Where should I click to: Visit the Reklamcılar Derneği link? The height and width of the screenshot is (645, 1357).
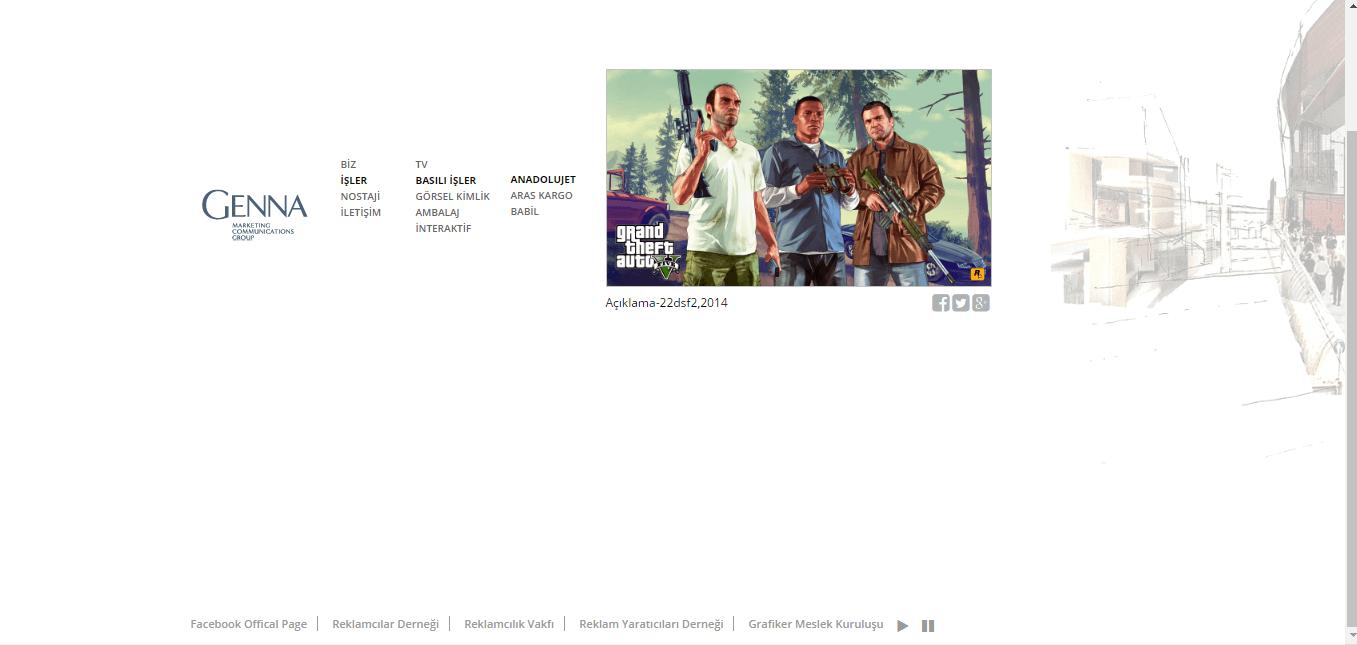coord(385,624)
